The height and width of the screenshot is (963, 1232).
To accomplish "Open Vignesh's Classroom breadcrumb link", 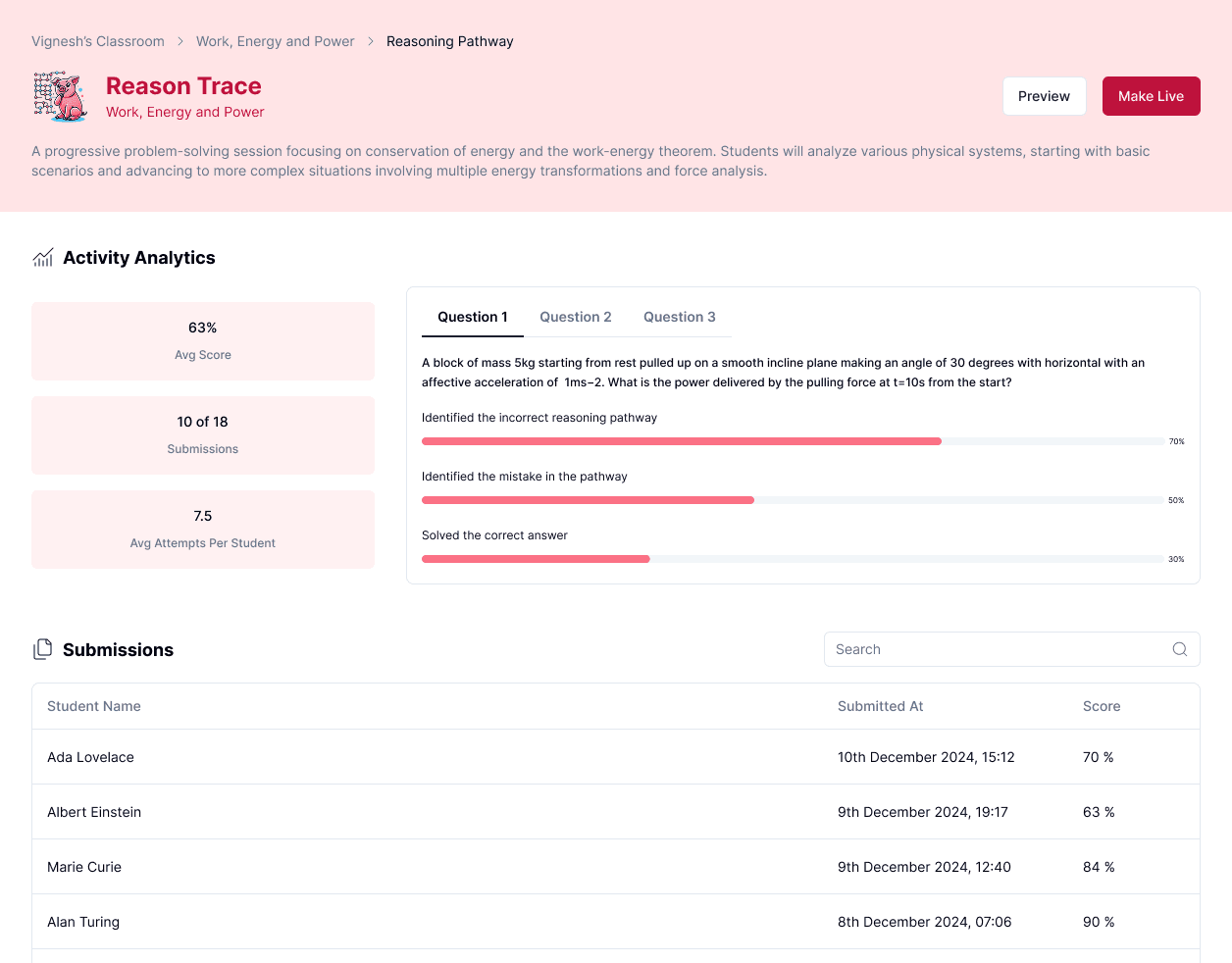I will click(x=98, y=41).
